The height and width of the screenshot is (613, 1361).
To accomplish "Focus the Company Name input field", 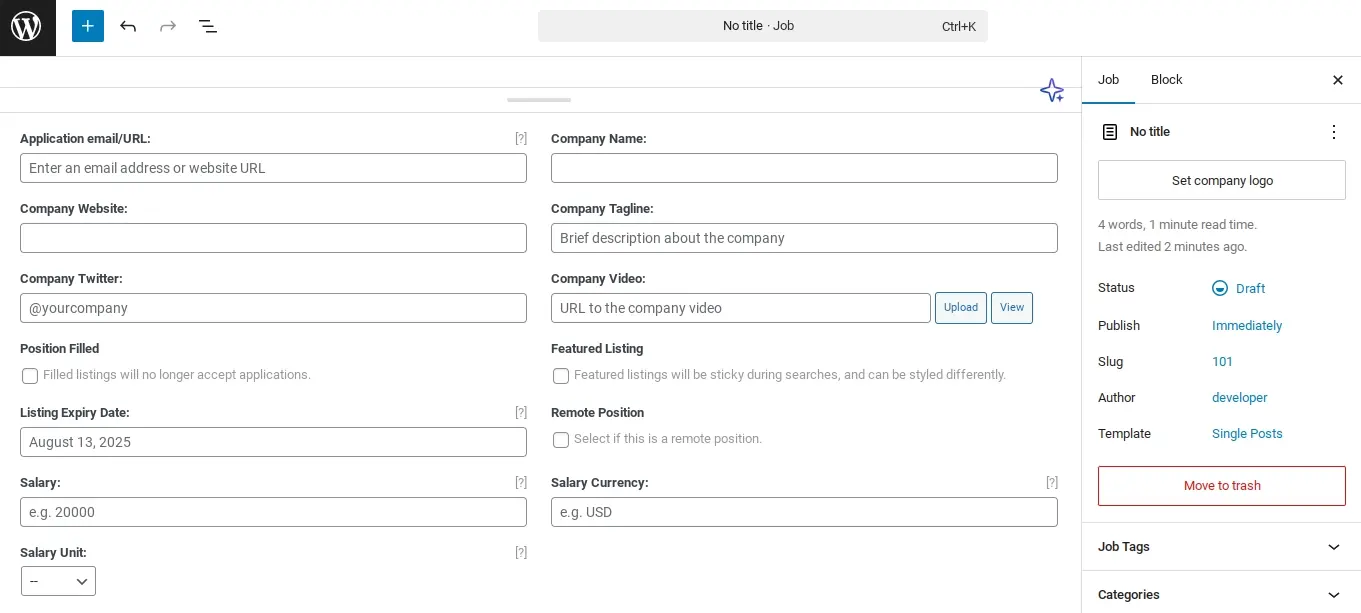I will pos(804,168).
